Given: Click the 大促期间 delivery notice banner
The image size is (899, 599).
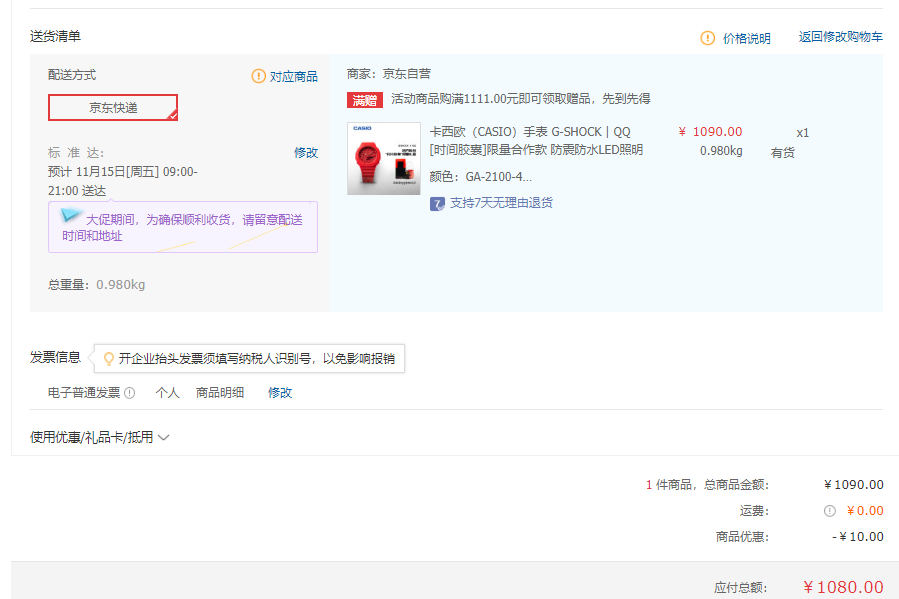Looking at the screenshot, I should [x=183, y=227].
